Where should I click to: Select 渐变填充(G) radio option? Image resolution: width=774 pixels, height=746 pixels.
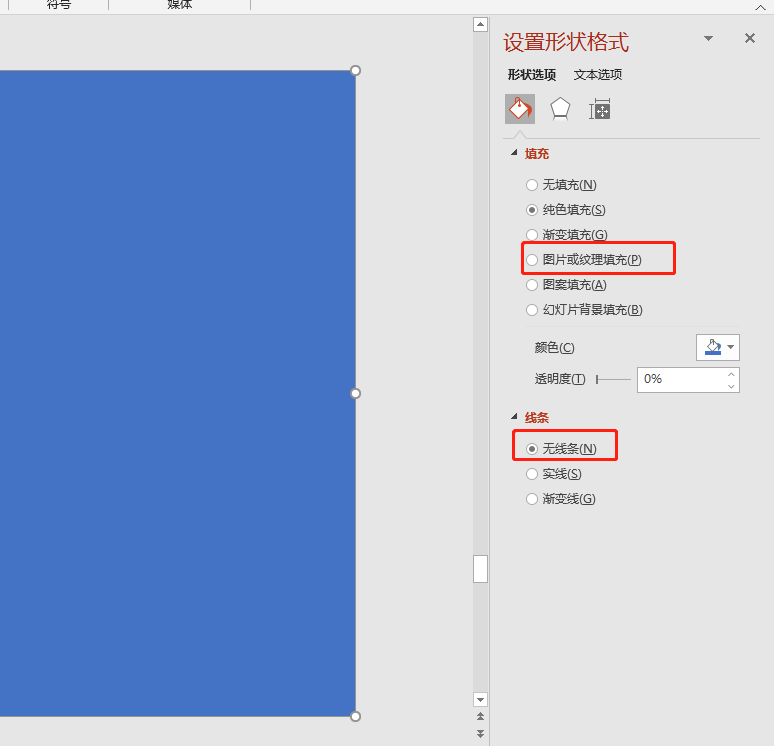(566, 235)
